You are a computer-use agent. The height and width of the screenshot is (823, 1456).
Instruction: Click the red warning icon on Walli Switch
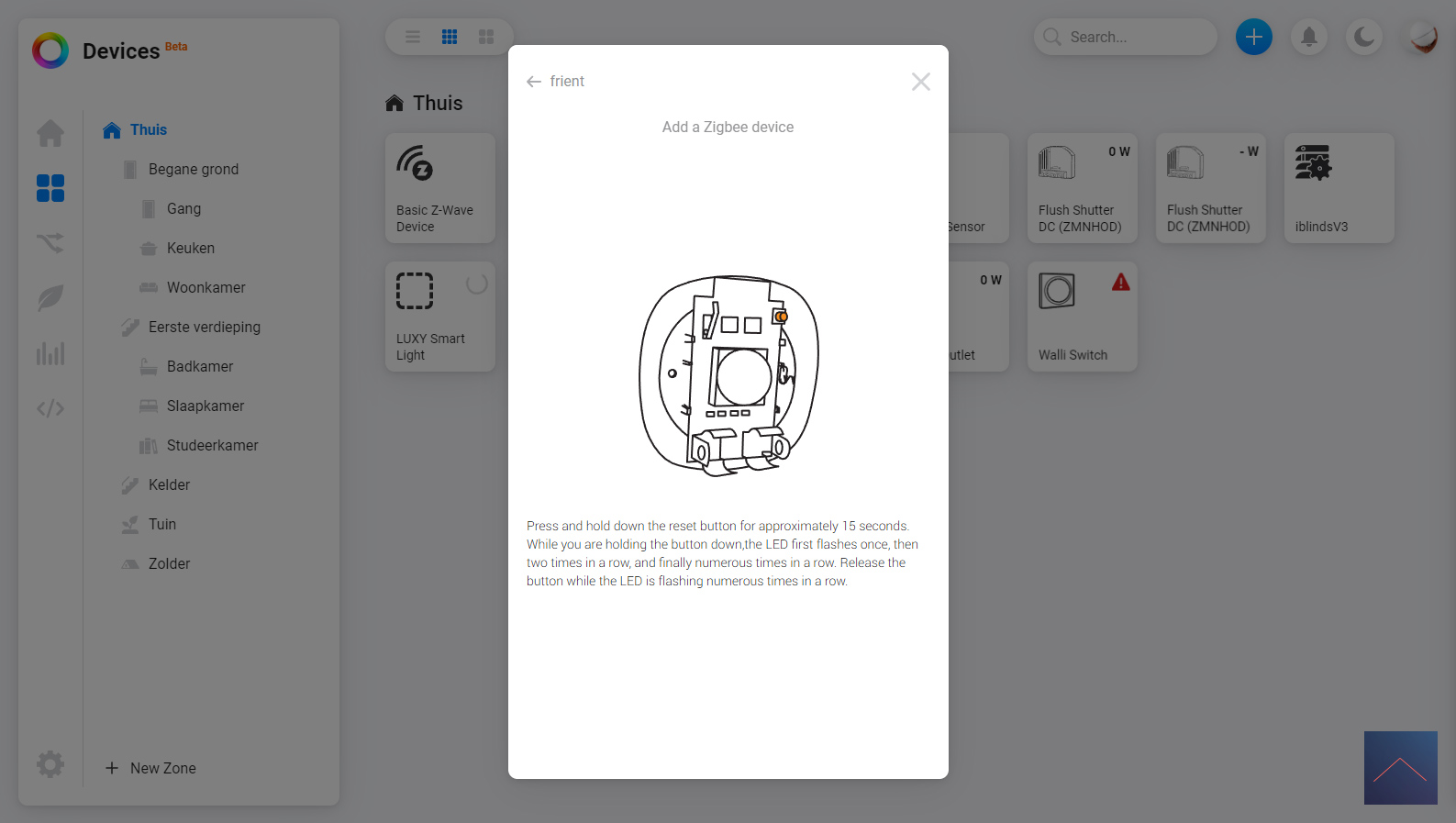pyautogui.click(x=1121, y=283)
